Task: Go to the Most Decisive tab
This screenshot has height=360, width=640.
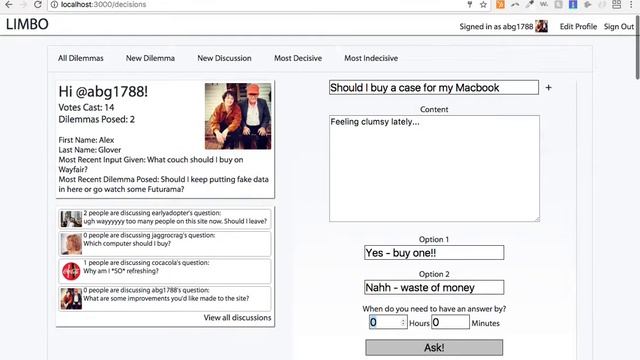Action: tap(298, 58)
